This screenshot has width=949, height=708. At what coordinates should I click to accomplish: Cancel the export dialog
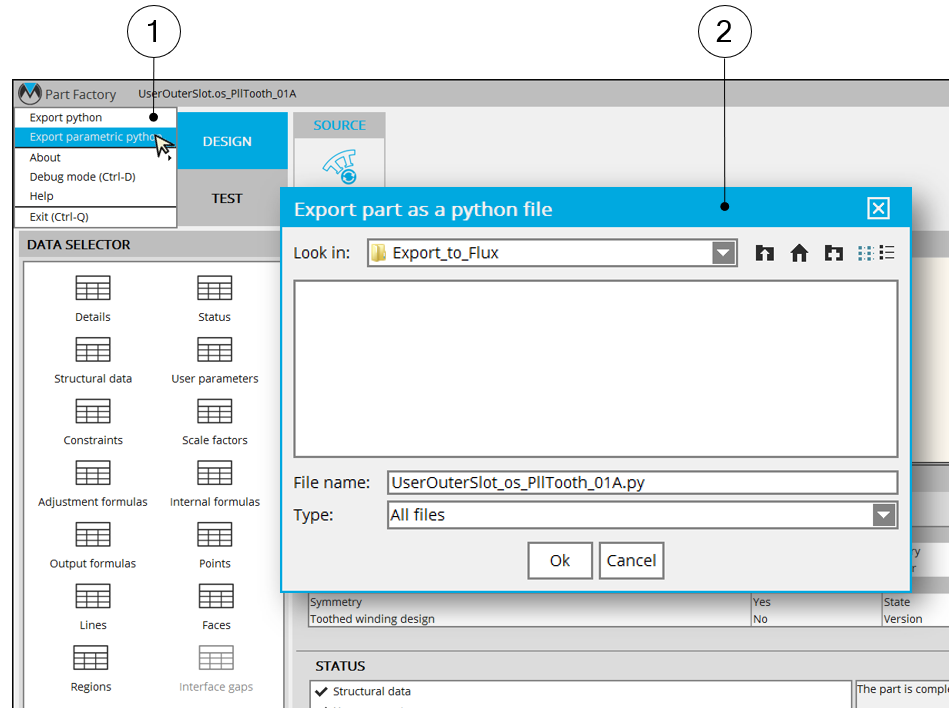pos(631,561)
